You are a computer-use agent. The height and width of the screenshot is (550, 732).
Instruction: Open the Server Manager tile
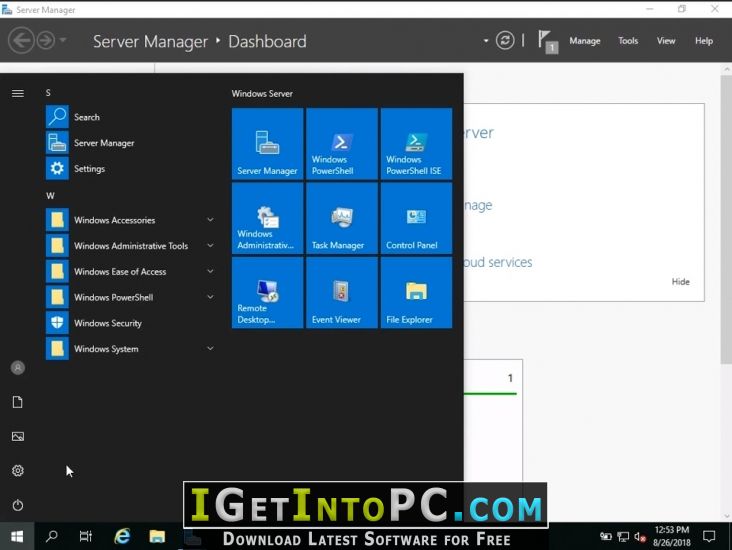(x=267, y=144)
